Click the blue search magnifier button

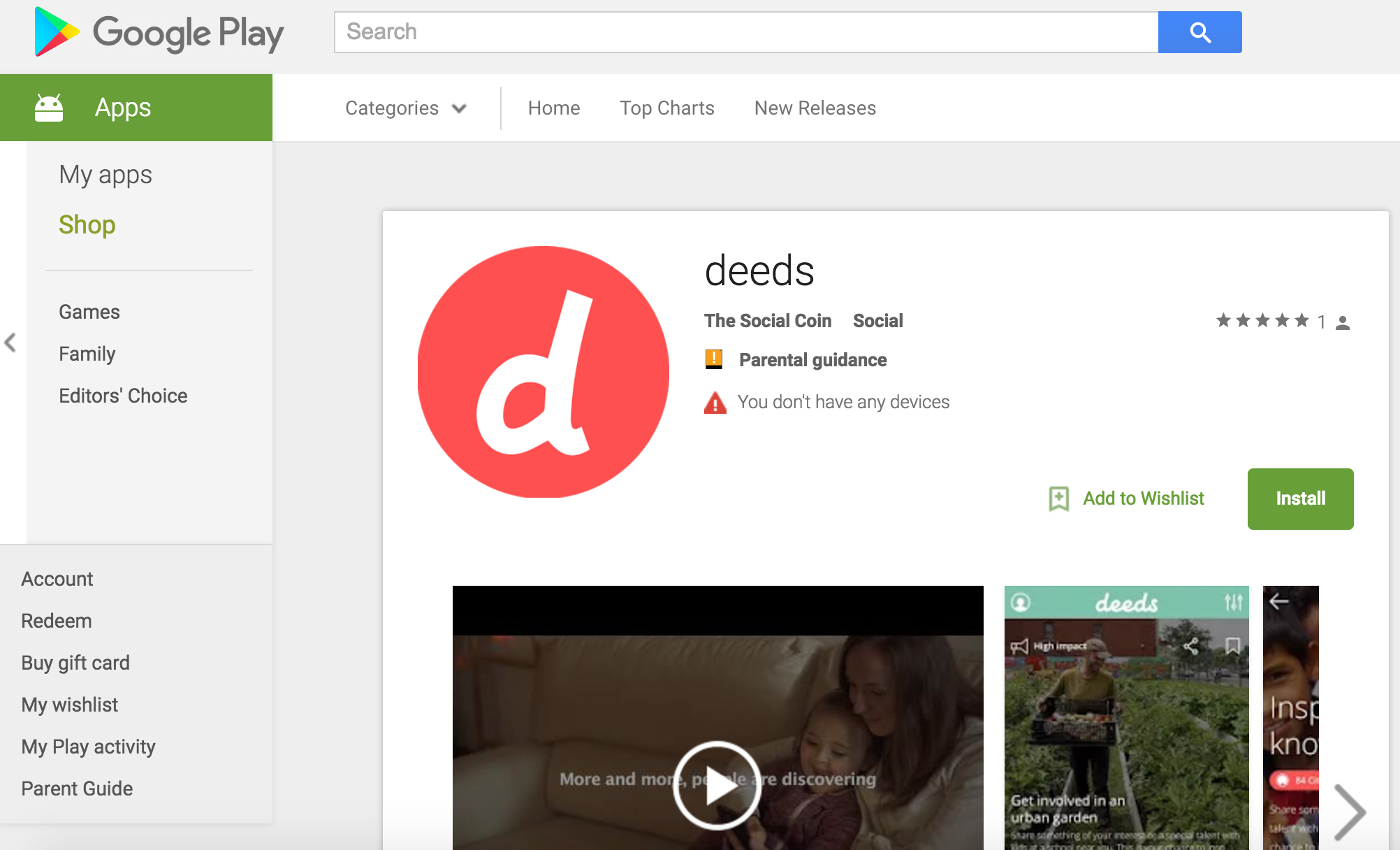click(1200, 32)
